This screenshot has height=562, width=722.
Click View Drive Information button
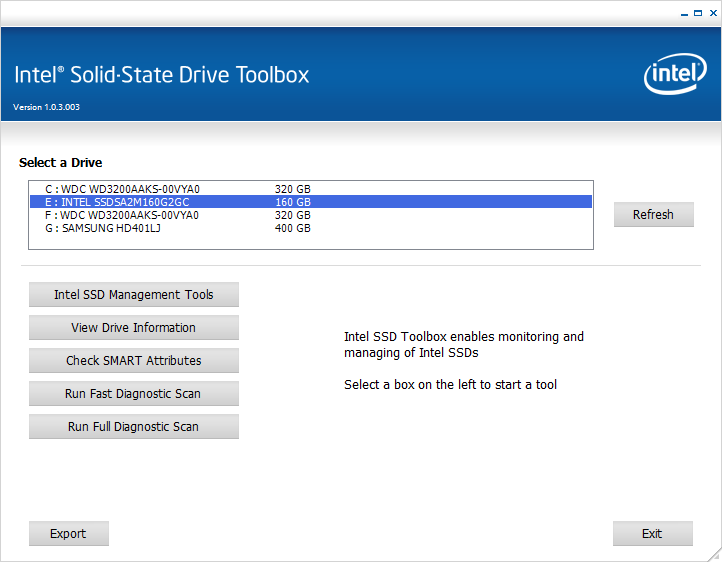[134, 328]
